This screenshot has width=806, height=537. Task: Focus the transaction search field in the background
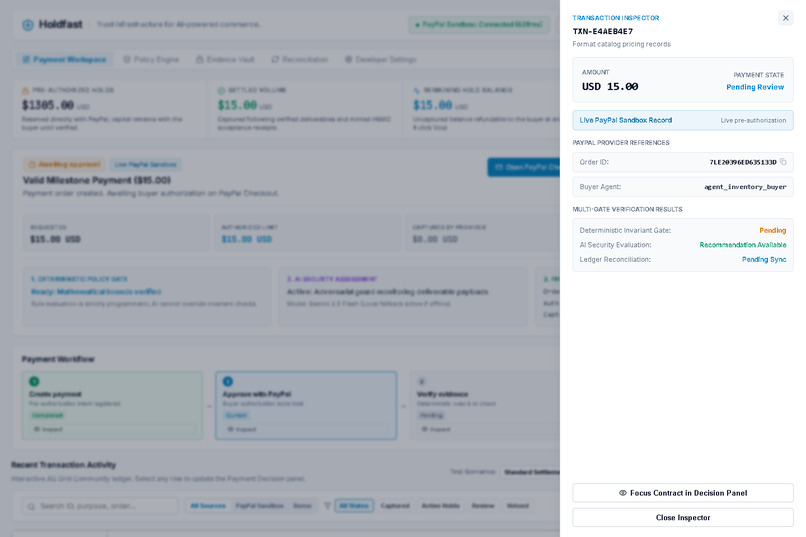(x=100, y=506)
